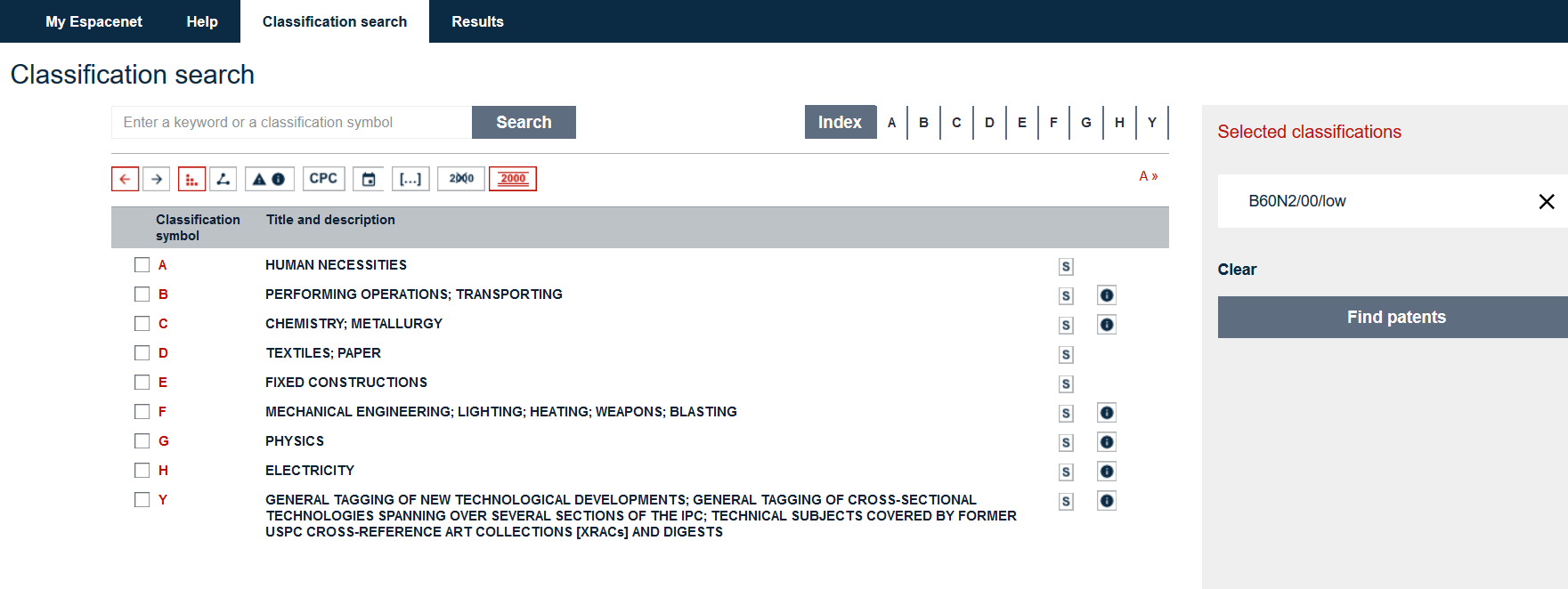Viewport: 1568px width, 589px height.
Task: Click the S icon for Chemistry; Metallurgy
Action: click(x=1066, y=326)
